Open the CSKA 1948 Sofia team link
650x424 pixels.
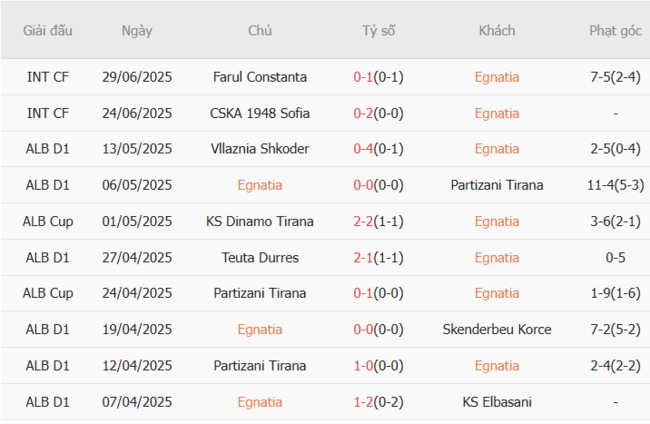pos(260,112)
